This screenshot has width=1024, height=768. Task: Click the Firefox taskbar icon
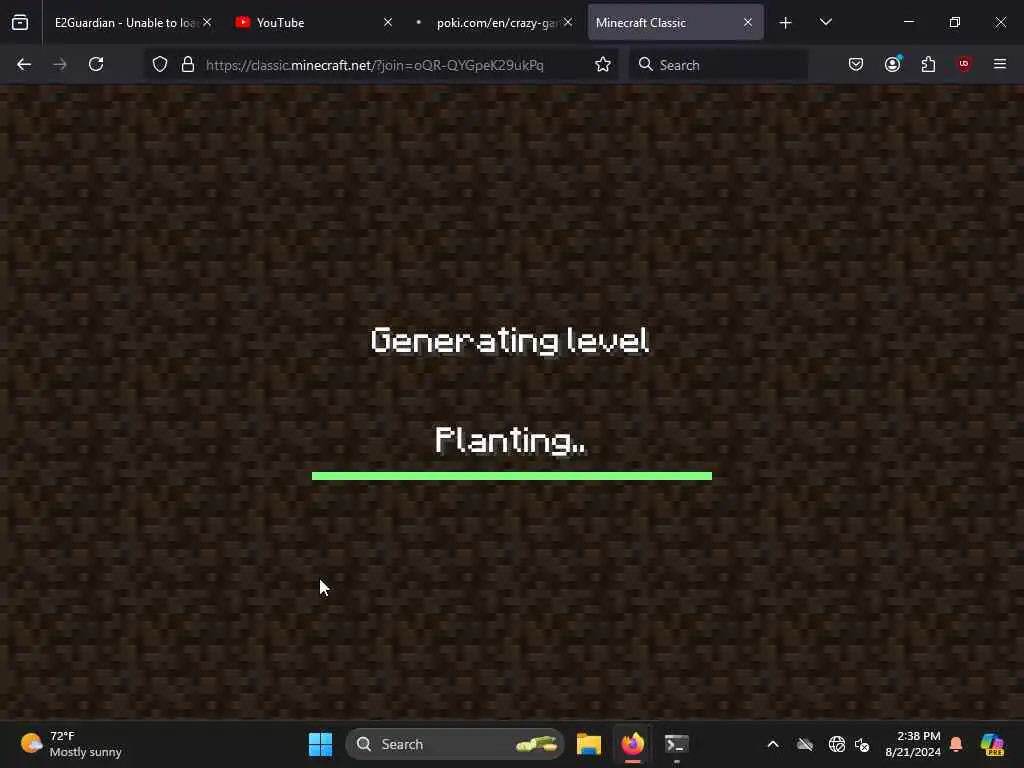633,744
